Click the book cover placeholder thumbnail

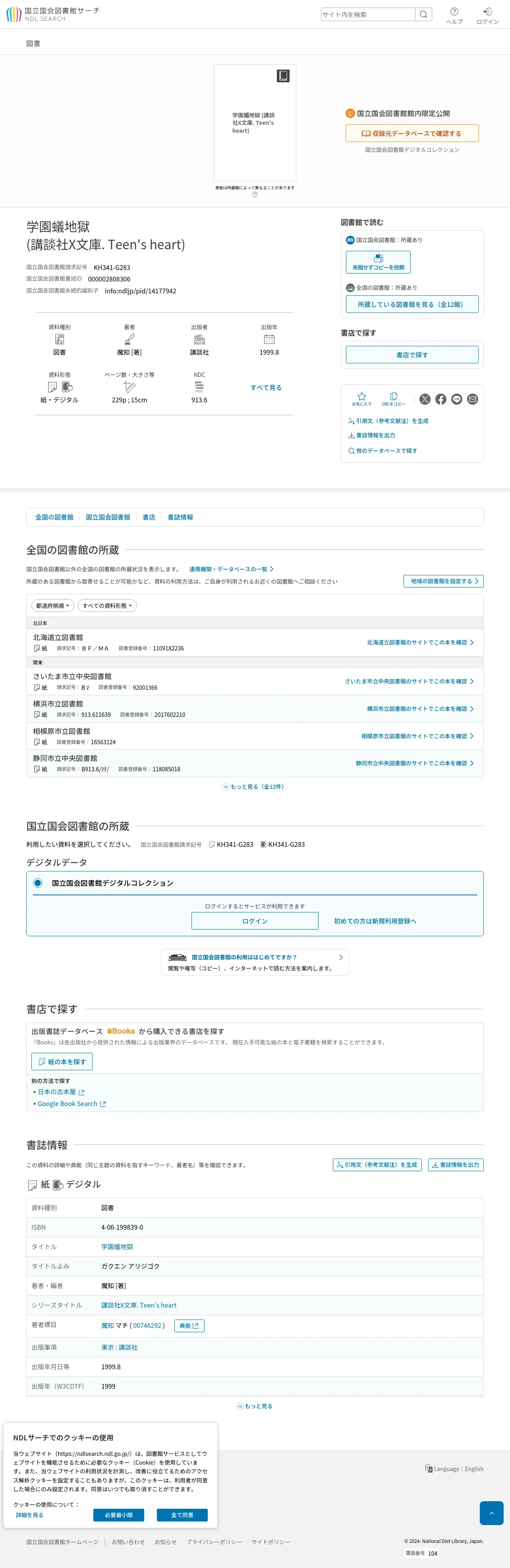[x=255, y=122]
